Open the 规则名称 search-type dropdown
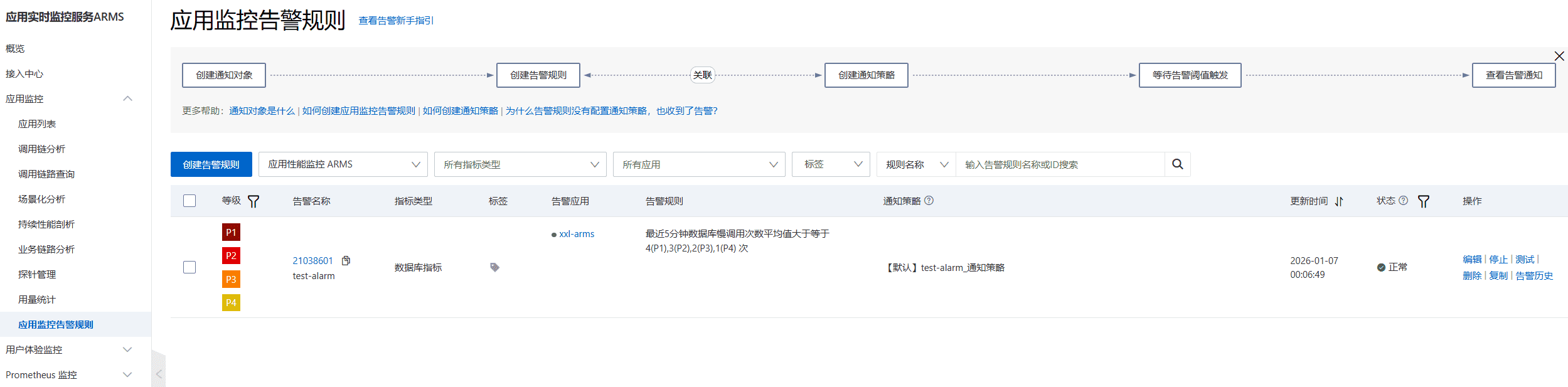 pyautogui.click(x=916, y=164)
